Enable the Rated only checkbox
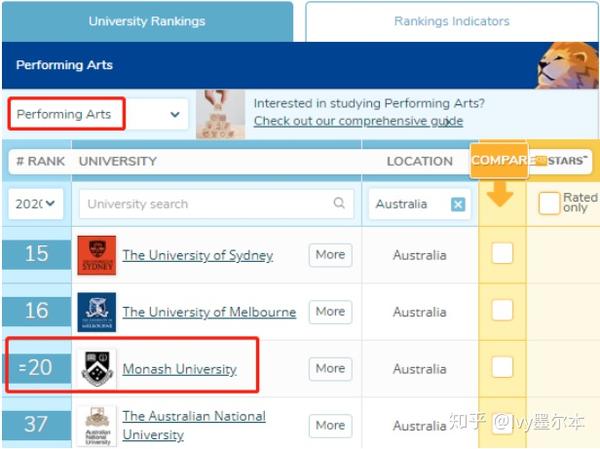 (x=549, y=203)
